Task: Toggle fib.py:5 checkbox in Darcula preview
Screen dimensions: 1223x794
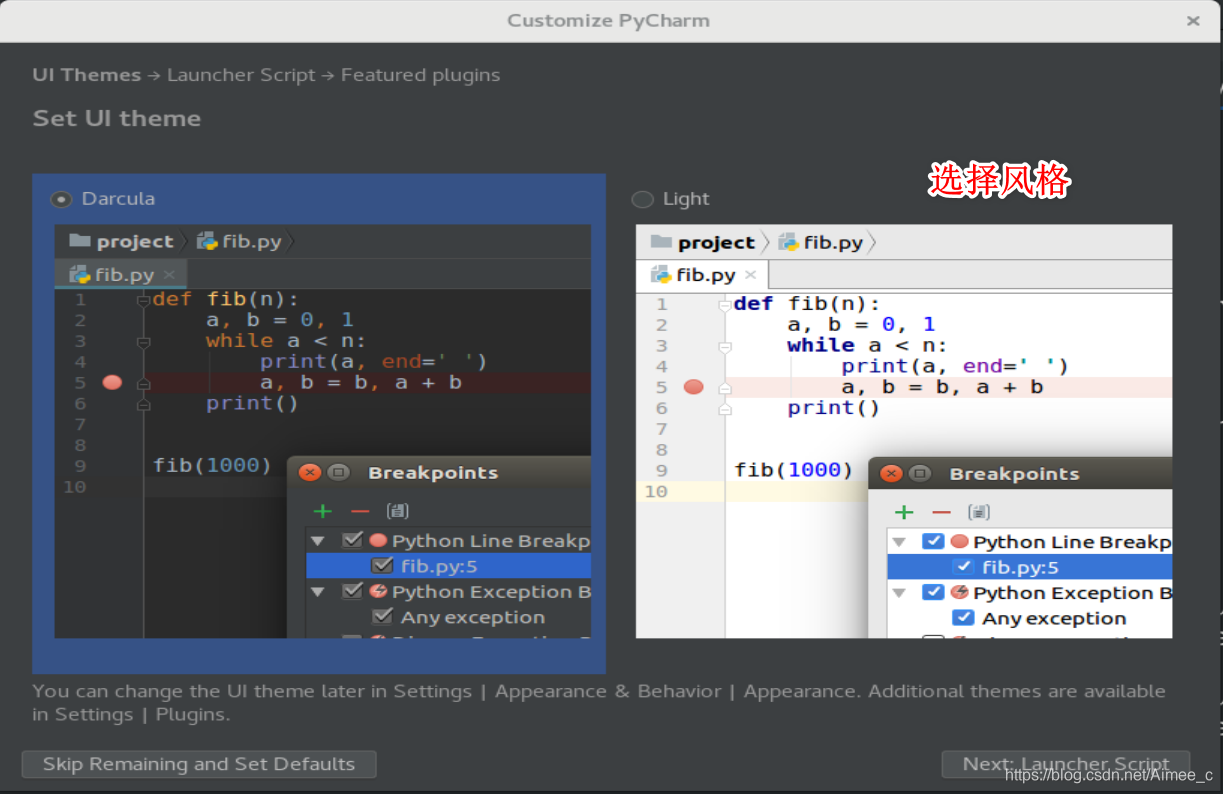Action: (x=382, y=565)
